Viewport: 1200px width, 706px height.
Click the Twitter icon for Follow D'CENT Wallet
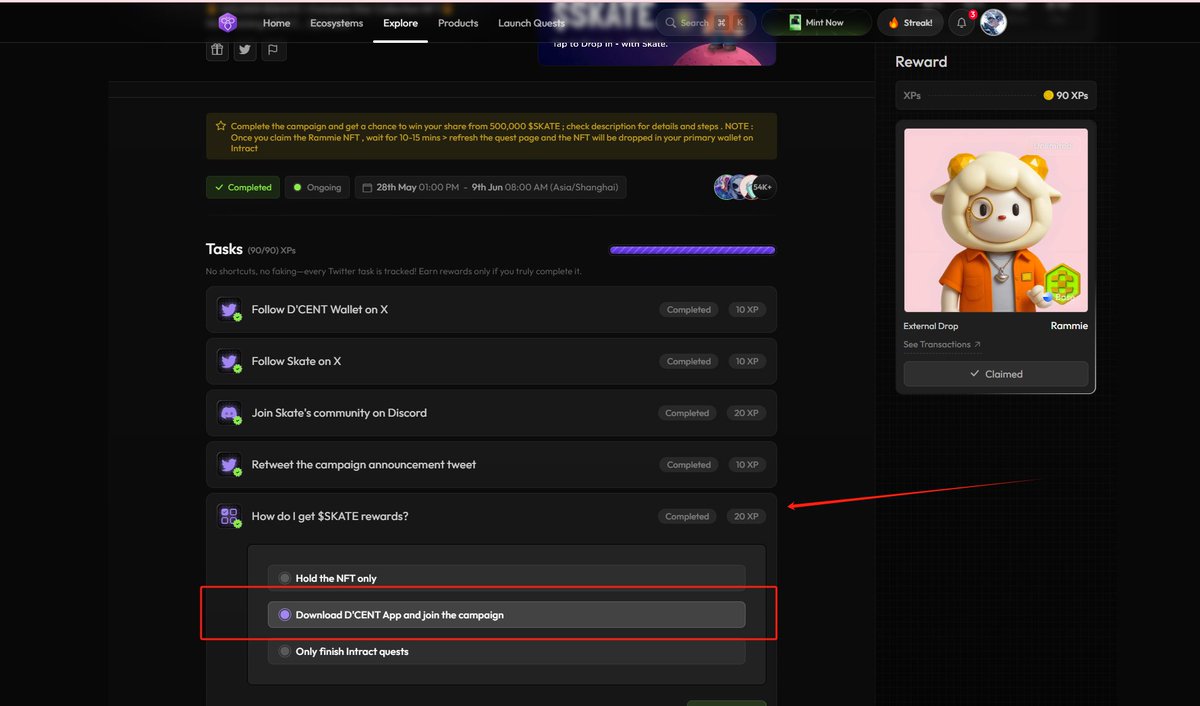point(229,310)
